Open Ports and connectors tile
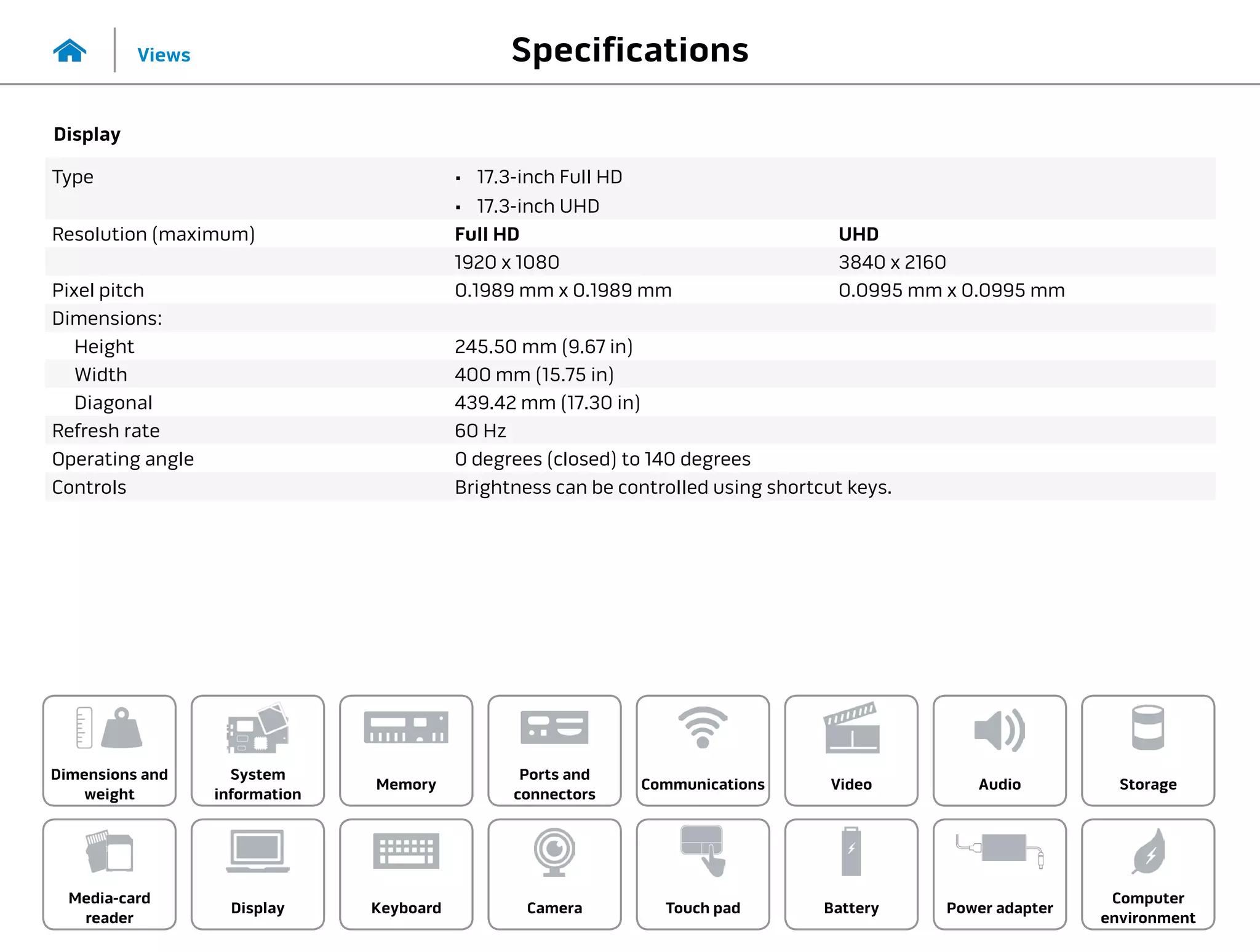This screenshot has width=1260, height=952. point(554,750)
